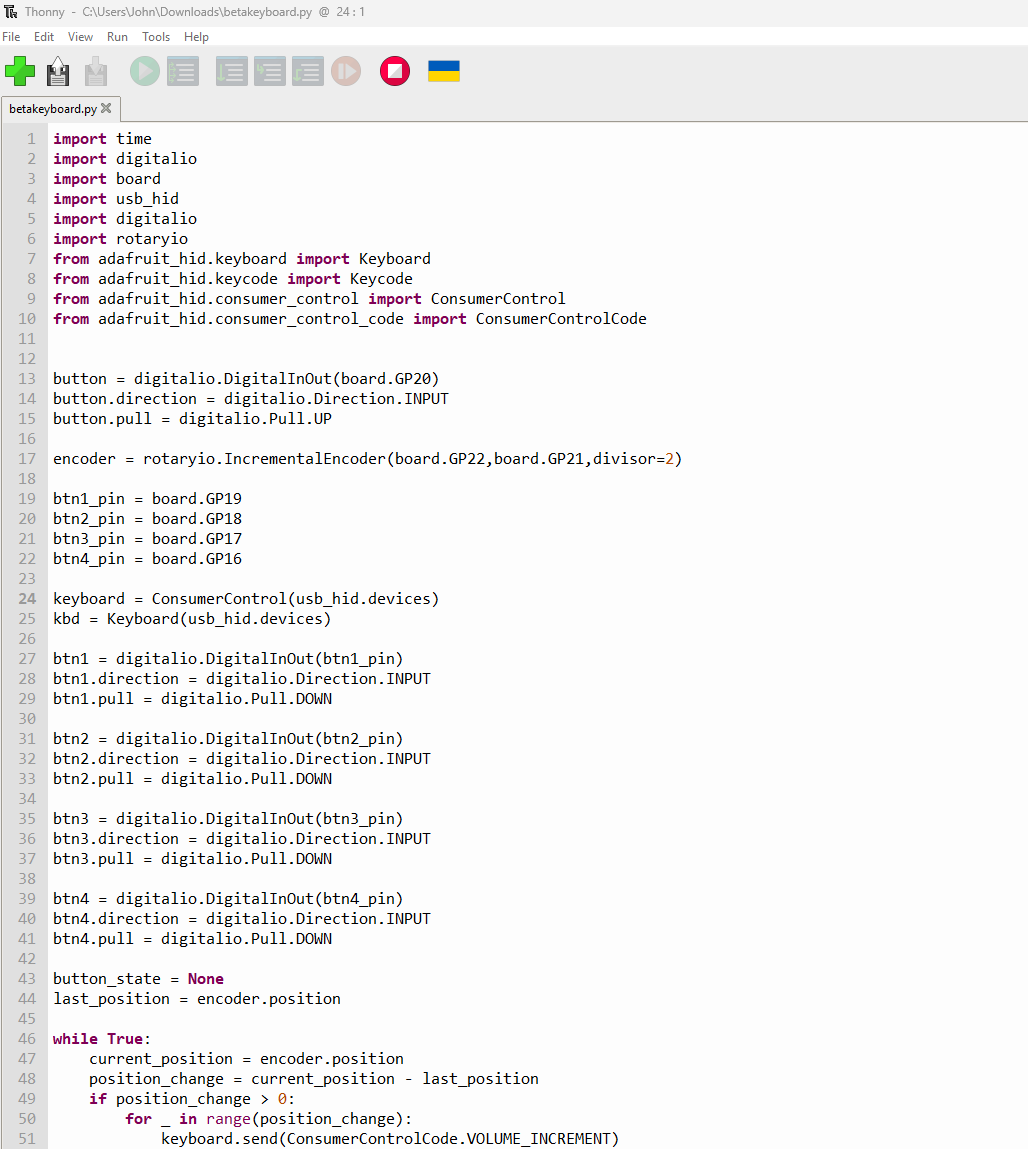The height and width of the screenshot is (1149, 1028).
Task: Open the View menu
Action: (80, 37)
